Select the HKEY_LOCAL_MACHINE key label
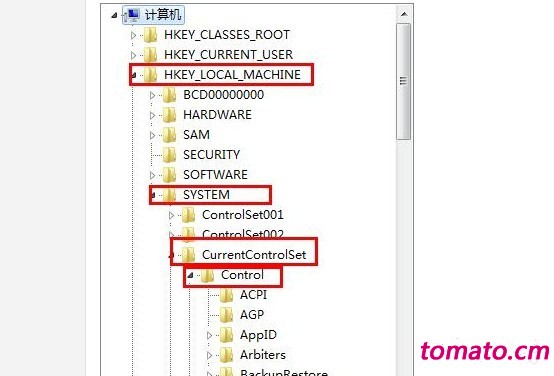 pos(232,75)
